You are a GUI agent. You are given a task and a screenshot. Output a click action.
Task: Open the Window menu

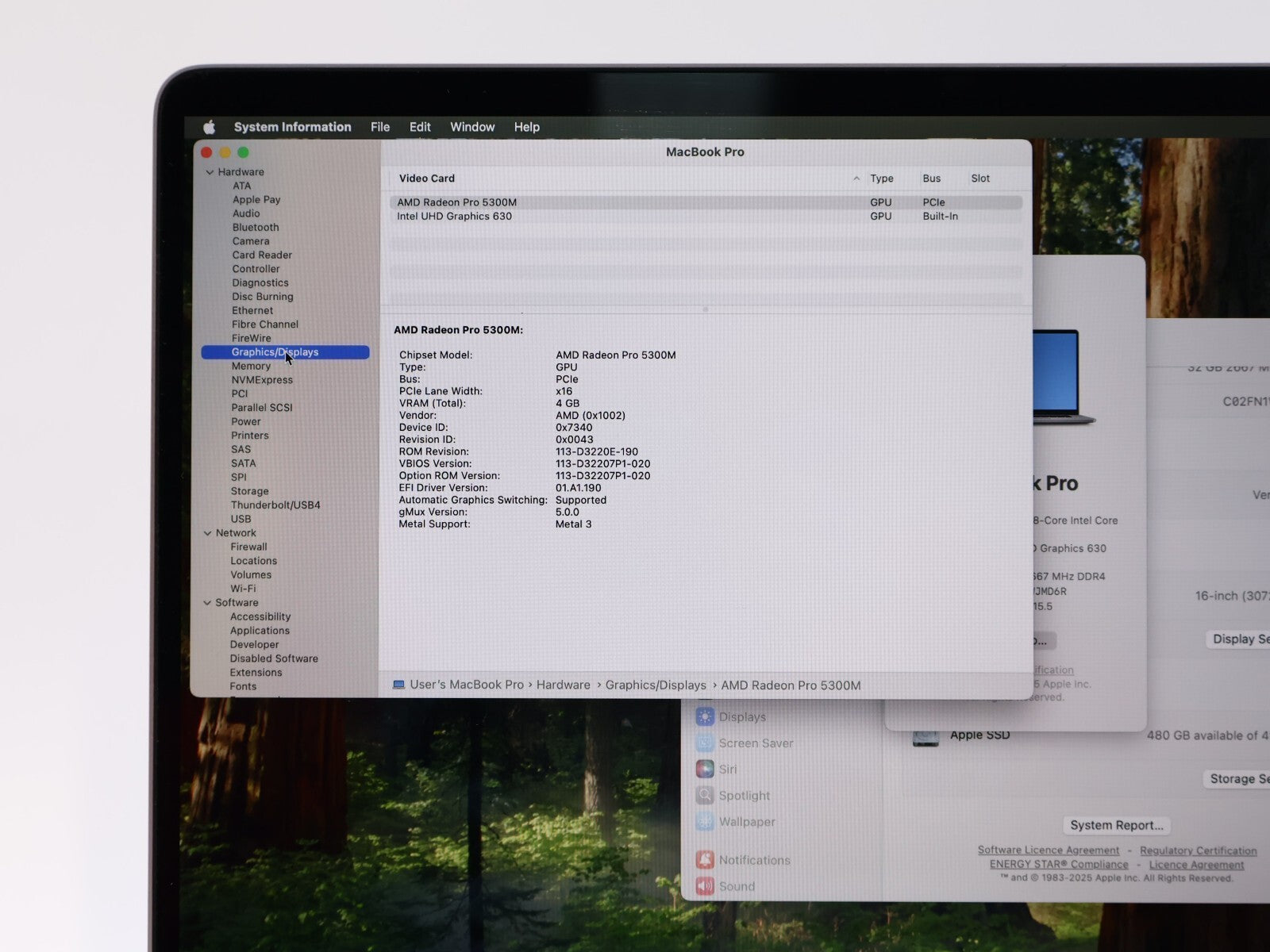[x=472, y=127]
